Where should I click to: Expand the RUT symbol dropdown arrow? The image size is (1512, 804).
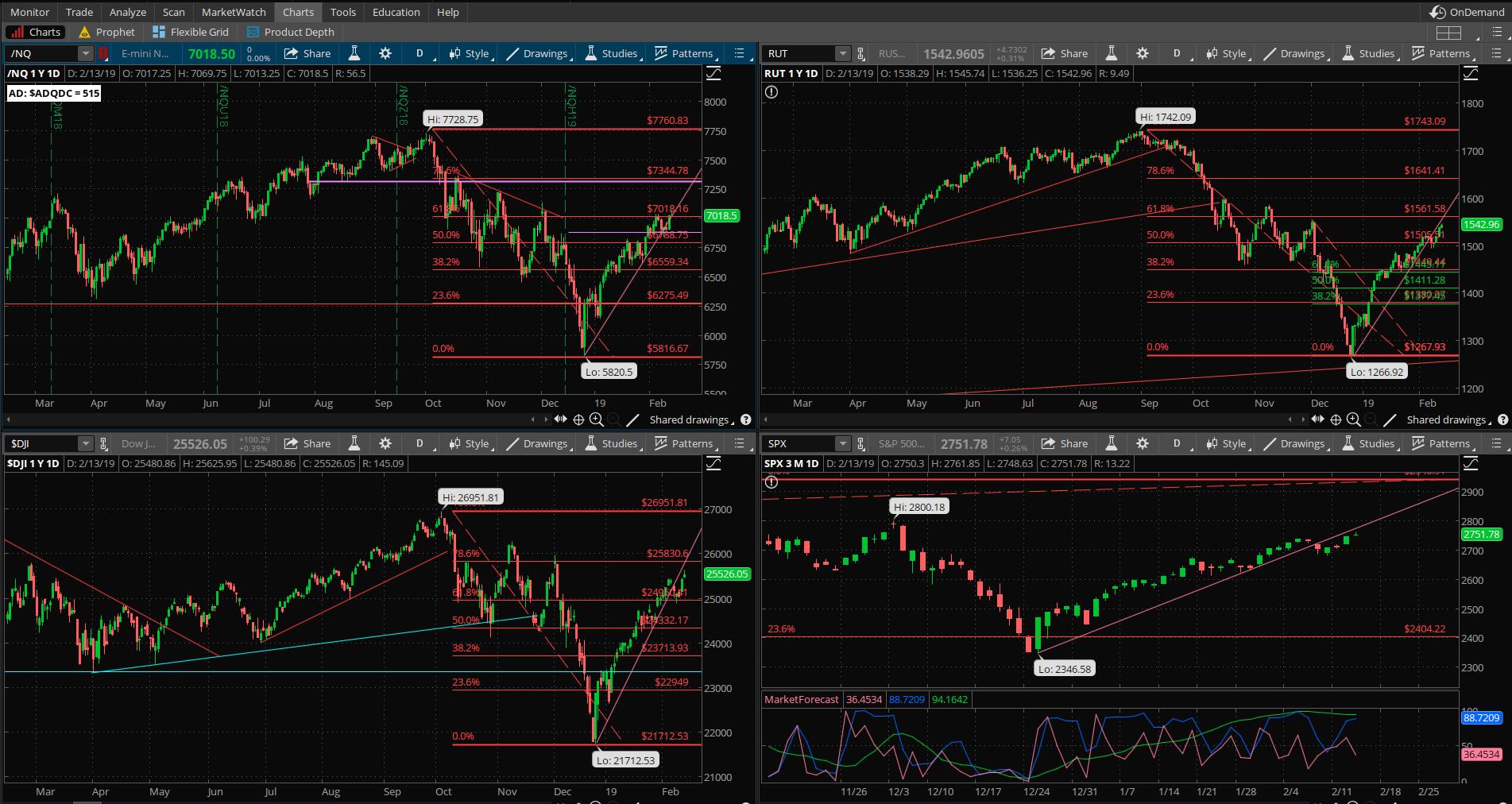[842, 53]
